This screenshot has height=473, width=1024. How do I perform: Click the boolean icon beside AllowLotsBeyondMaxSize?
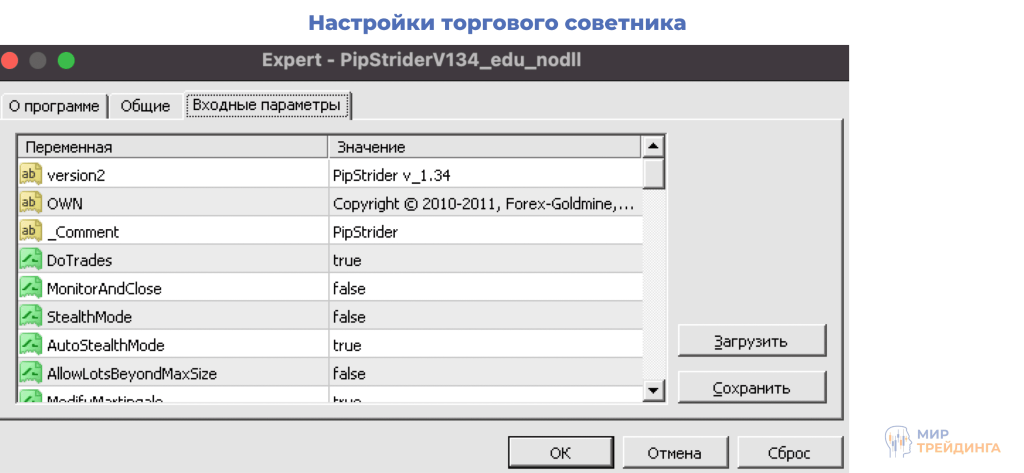point(31,374)
